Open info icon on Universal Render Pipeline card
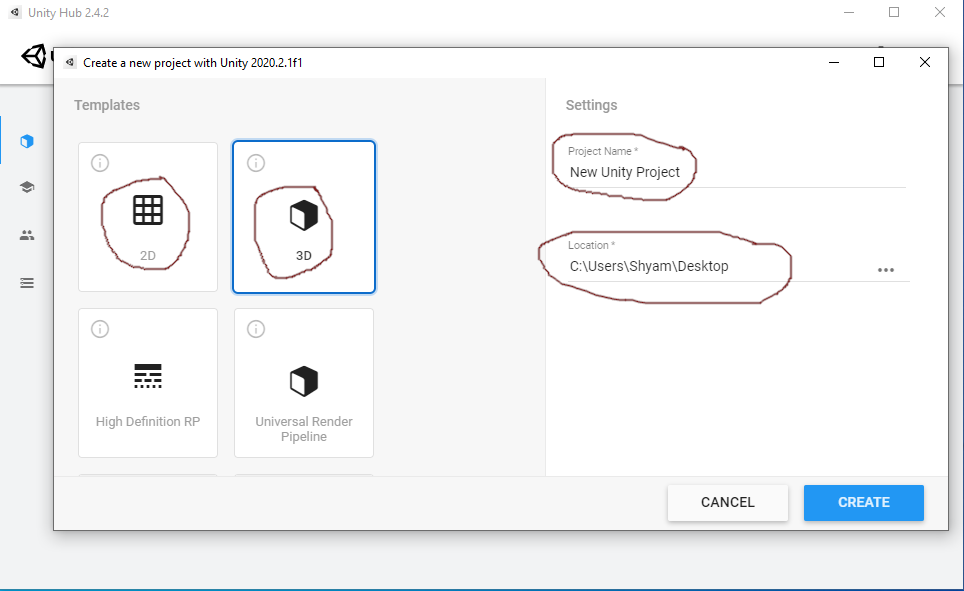 256,329
